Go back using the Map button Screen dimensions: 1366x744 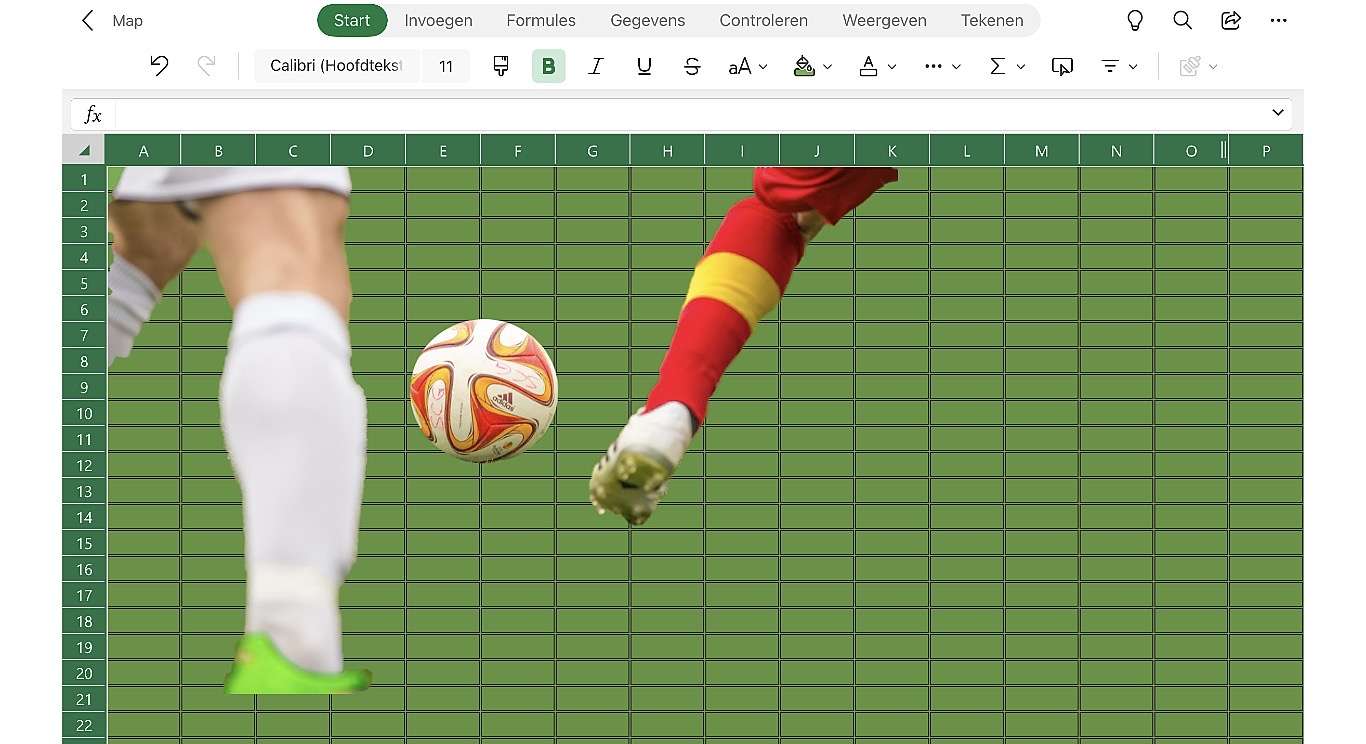click(x=110, y=20)
